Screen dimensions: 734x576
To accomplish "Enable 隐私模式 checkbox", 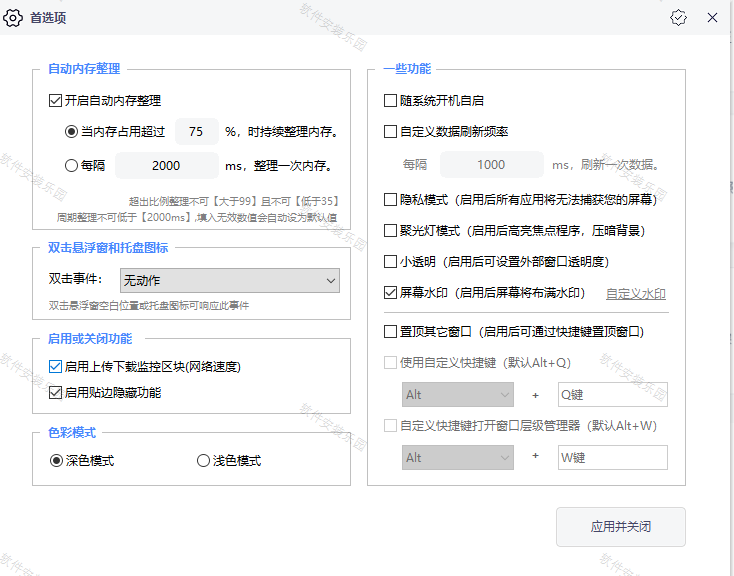I will (391, 200).
